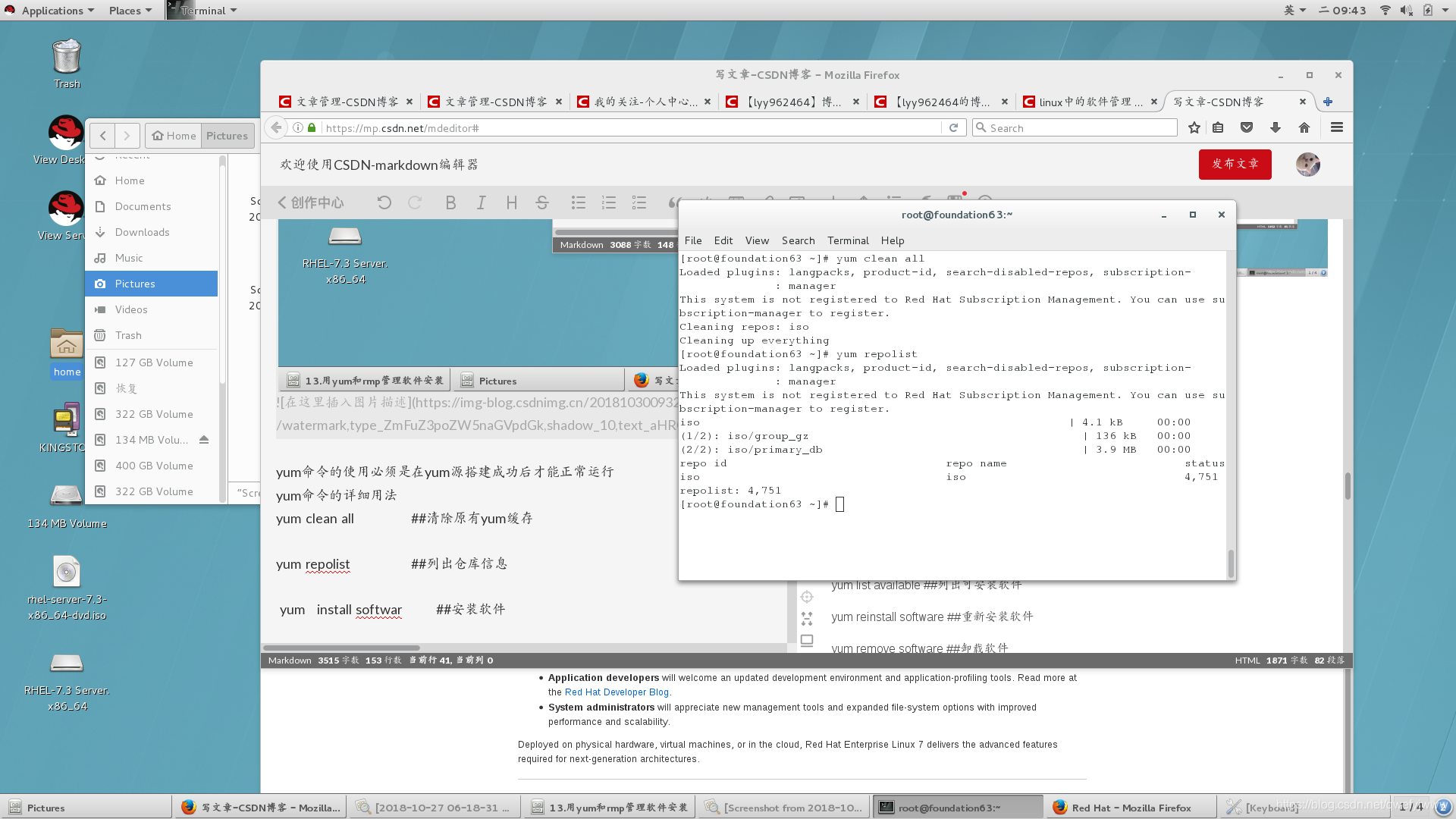Insert a task checklist in the editor
The height and width of the screenshot is (819, 1456).
pyautogui.click(x=639, y=202)
